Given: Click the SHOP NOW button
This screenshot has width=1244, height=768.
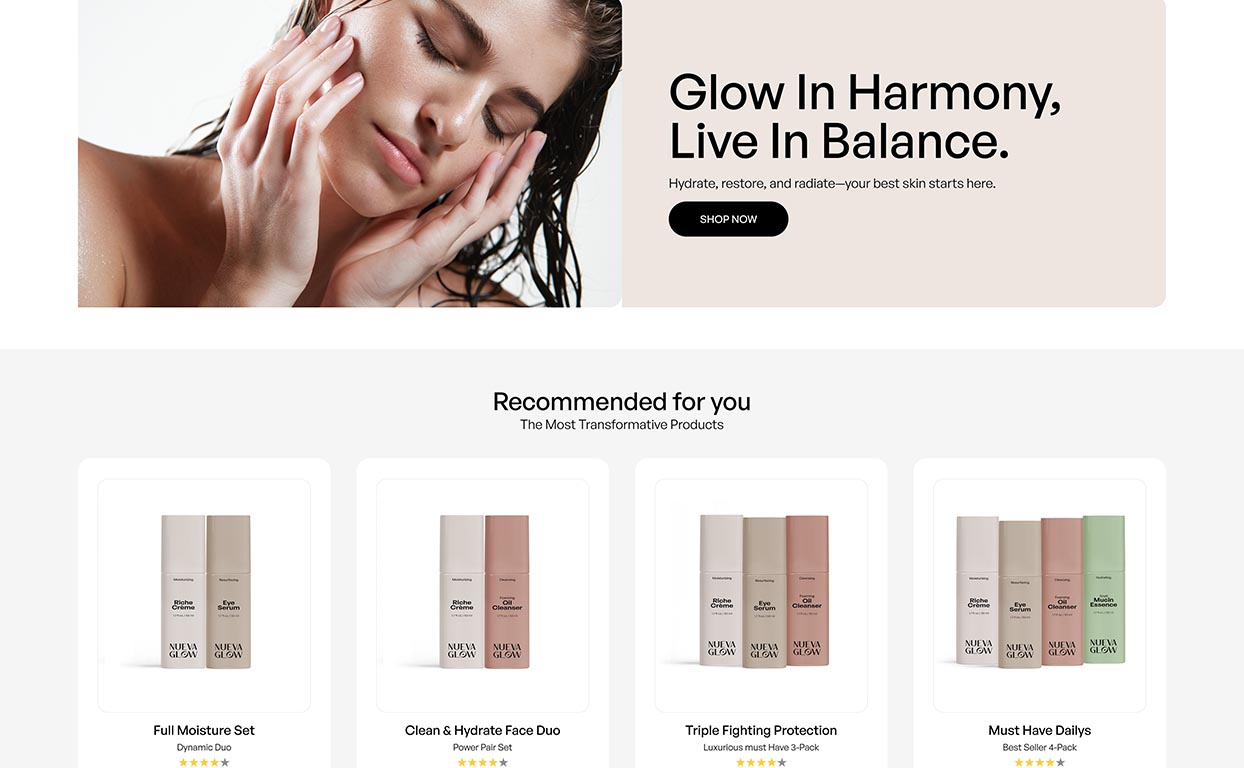Looking at the screenshot, I should (728, 219).
